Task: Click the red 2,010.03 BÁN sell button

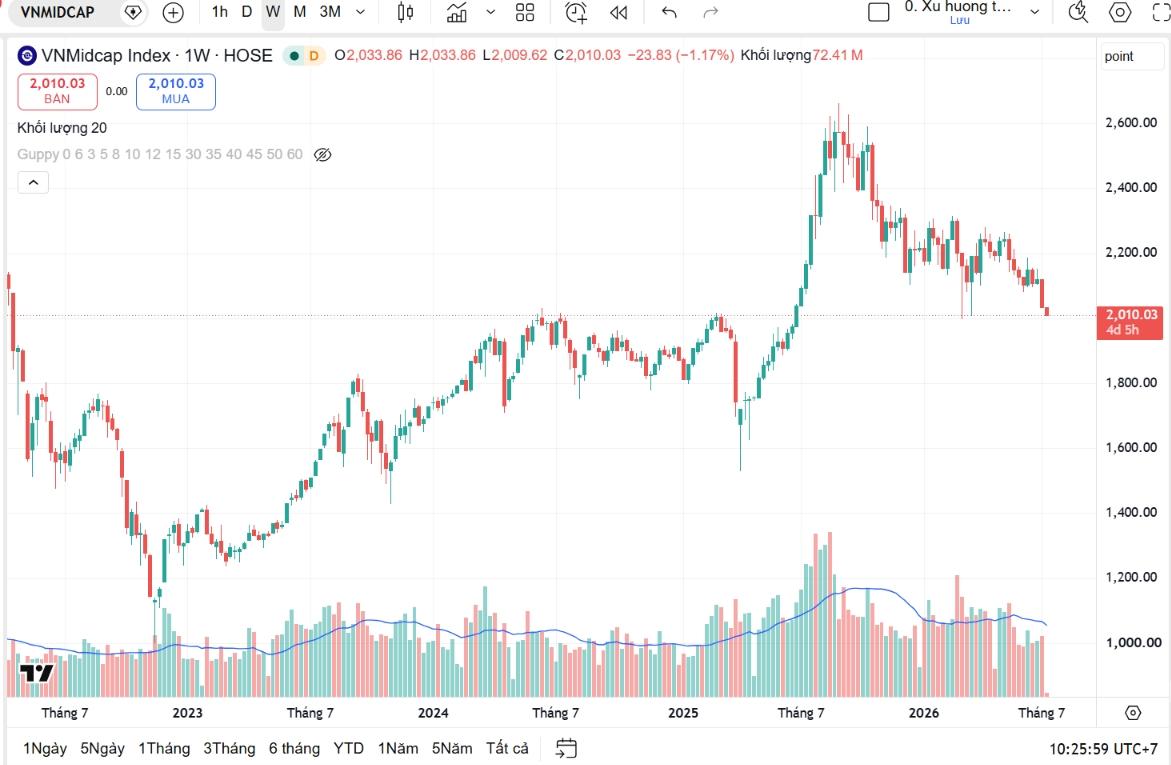Action: coord(58,91)
